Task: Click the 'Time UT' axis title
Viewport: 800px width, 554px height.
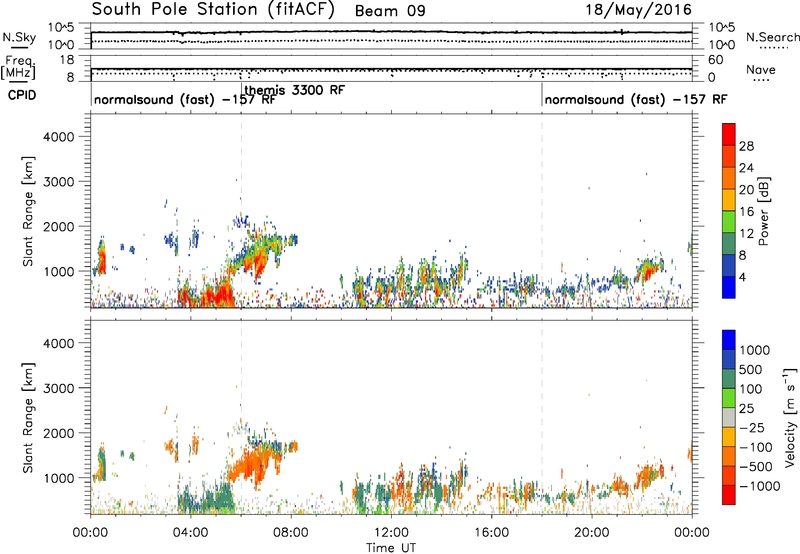Action: coord(391,548)
